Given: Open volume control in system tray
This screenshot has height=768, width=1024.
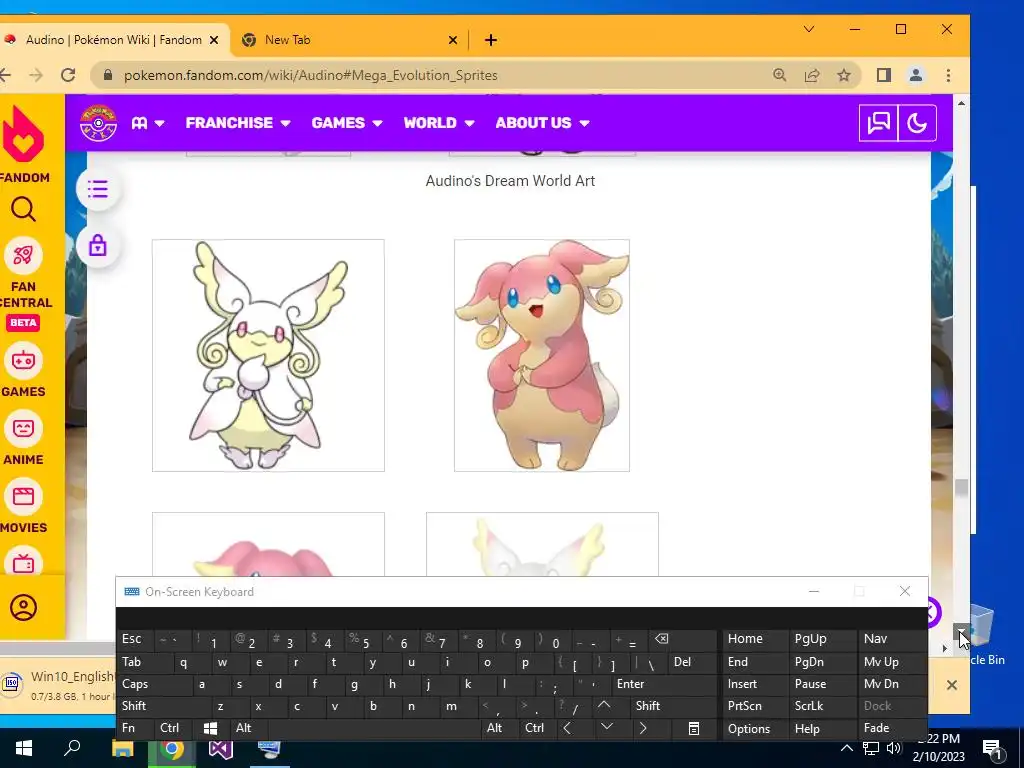Looking at the screenshot, I should point(893,748).
